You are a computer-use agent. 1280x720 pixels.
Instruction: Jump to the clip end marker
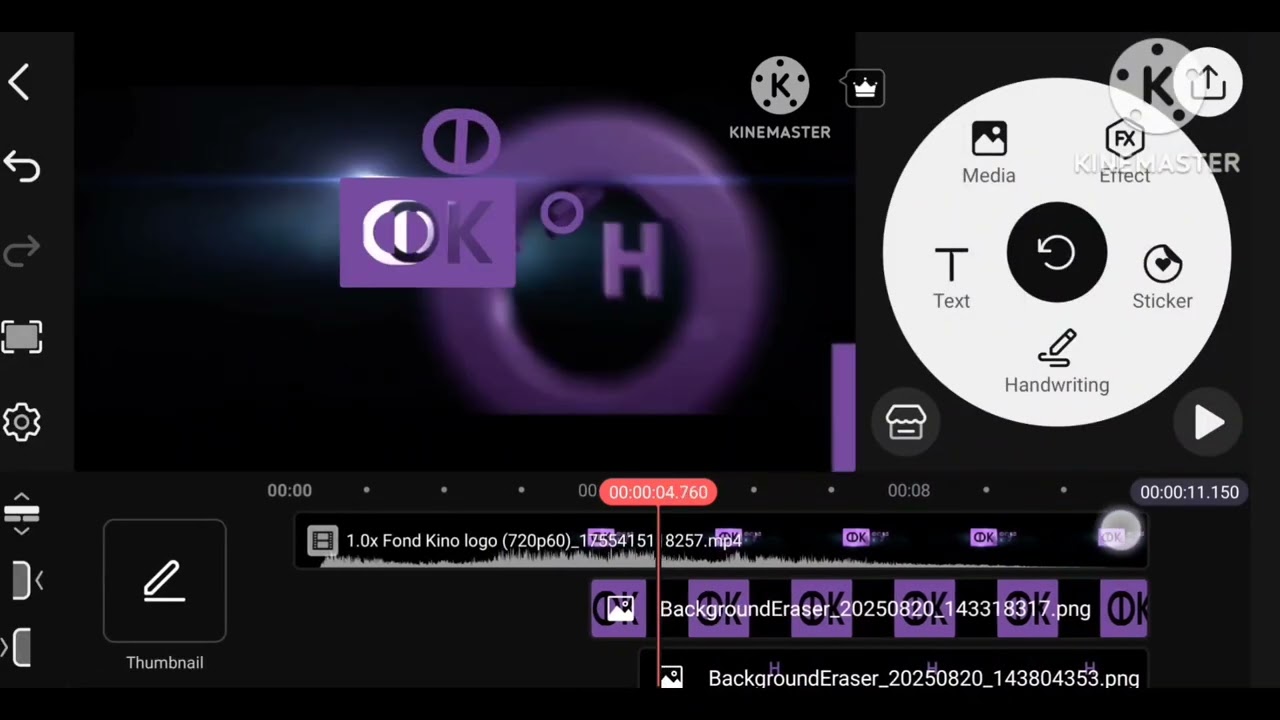click(18, 648)
